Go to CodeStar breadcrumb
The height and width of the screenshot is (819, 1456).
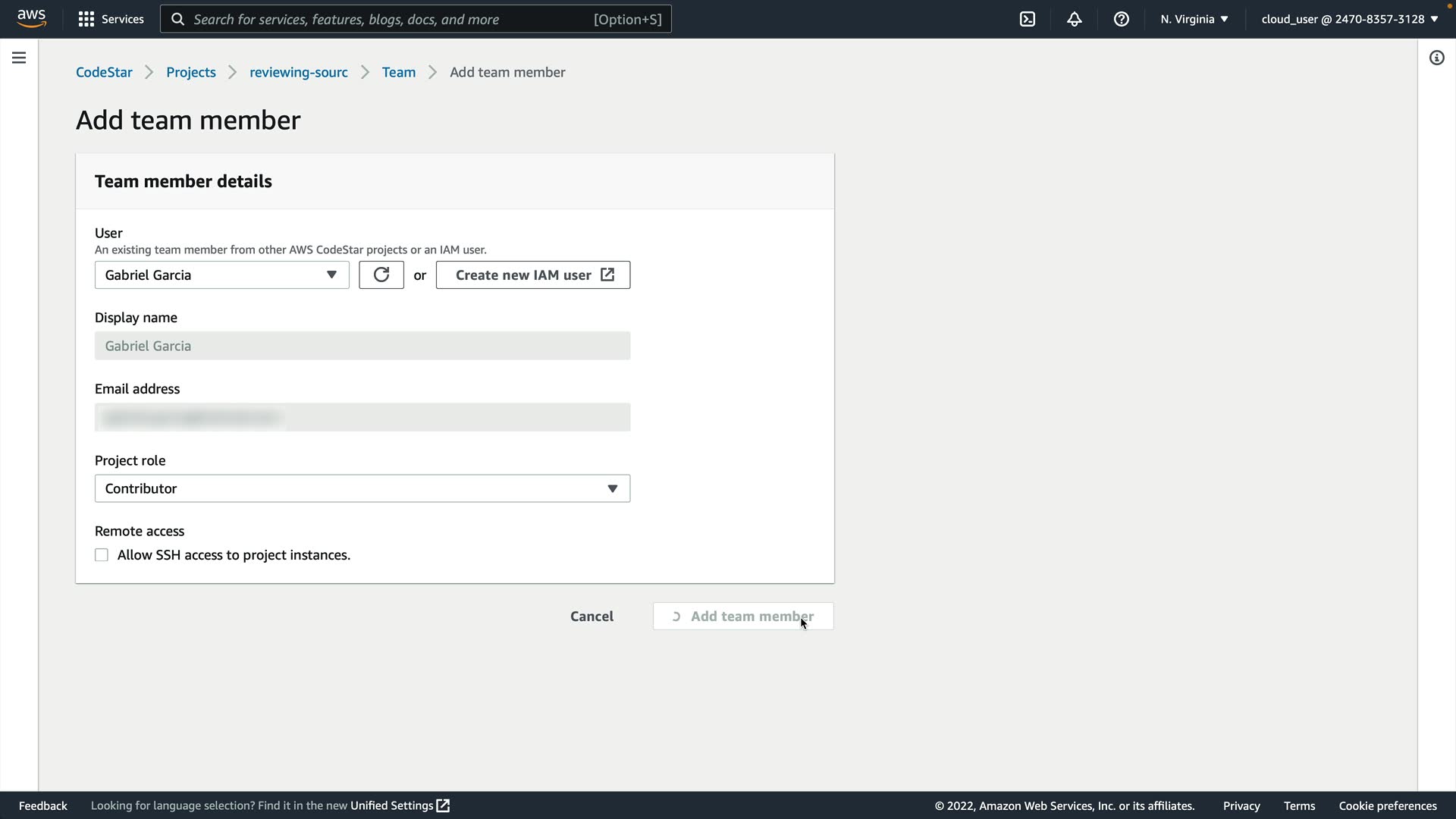click(x=104, y=72)
